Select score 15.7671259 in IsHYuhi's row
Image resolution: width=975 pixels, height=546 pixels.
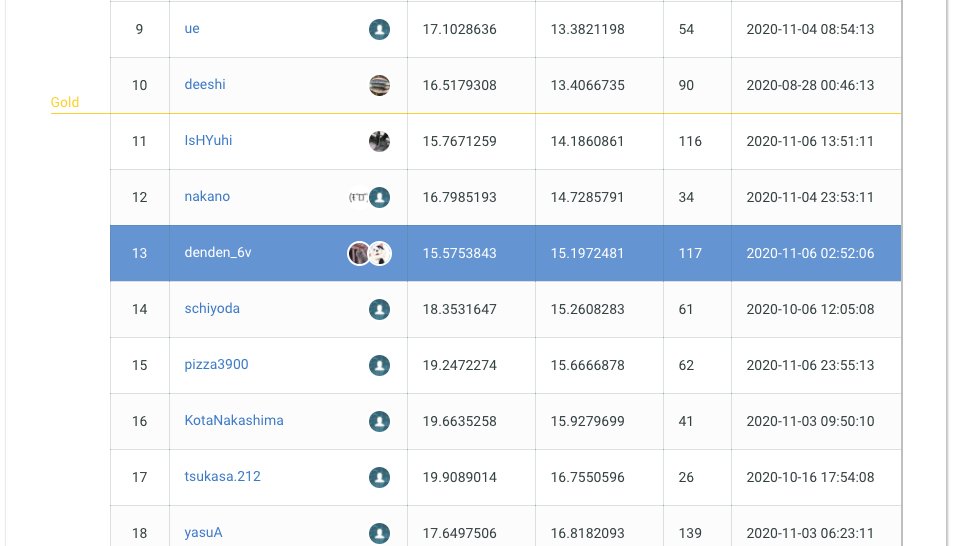tap(460, 141)
